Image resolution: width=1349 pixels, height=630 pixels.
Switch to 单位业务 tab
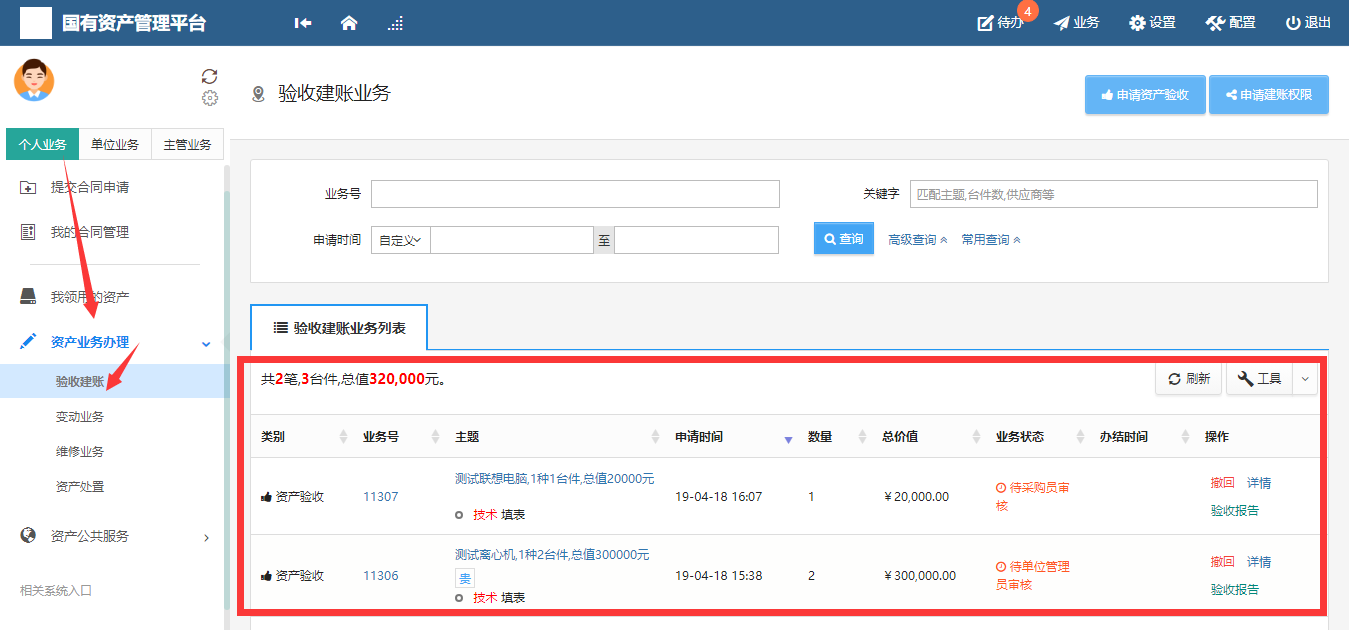pos(115,145)
